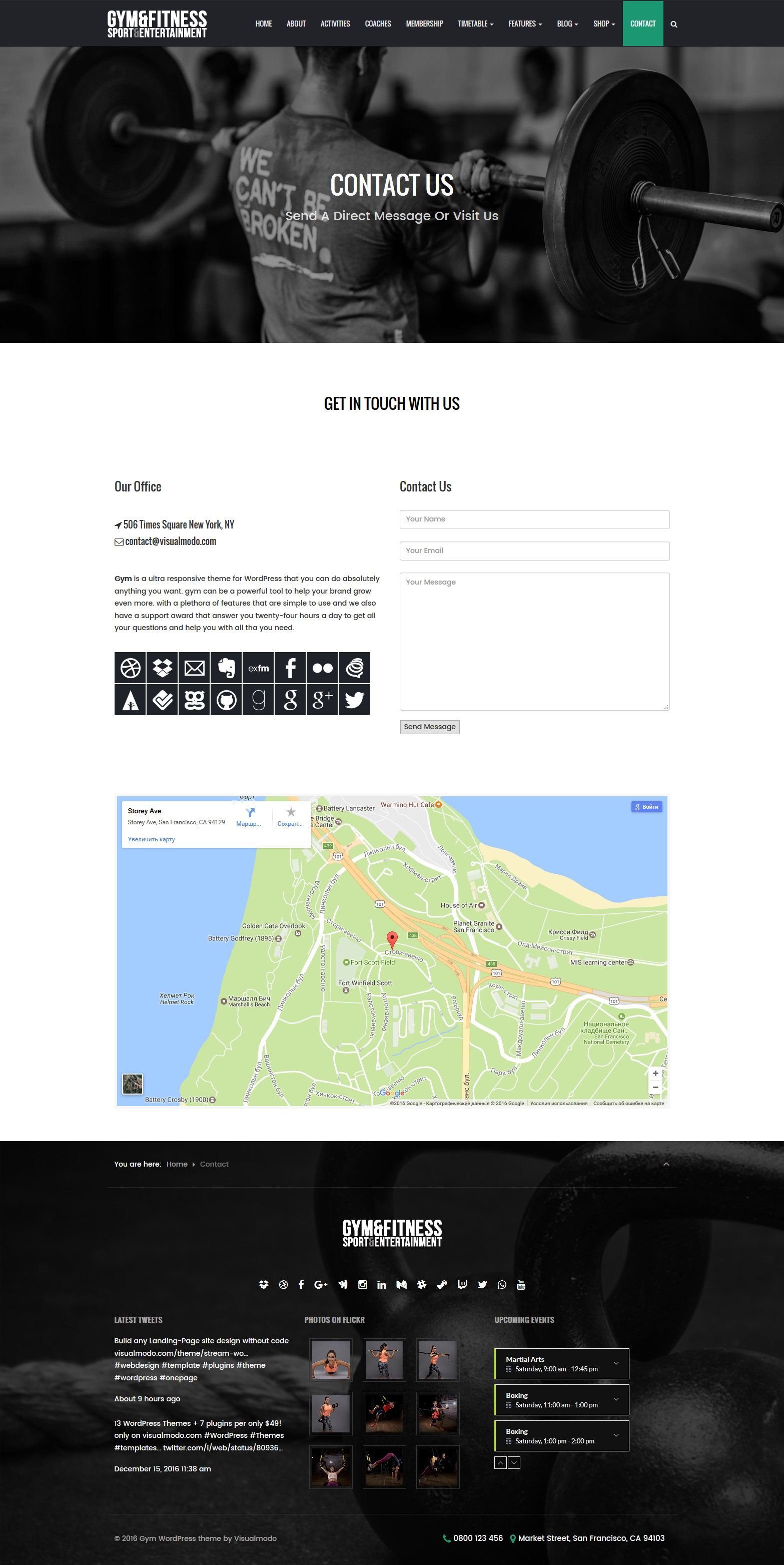
Task: Open the Flickr two-dots icon tile
Action: [322, 668]
